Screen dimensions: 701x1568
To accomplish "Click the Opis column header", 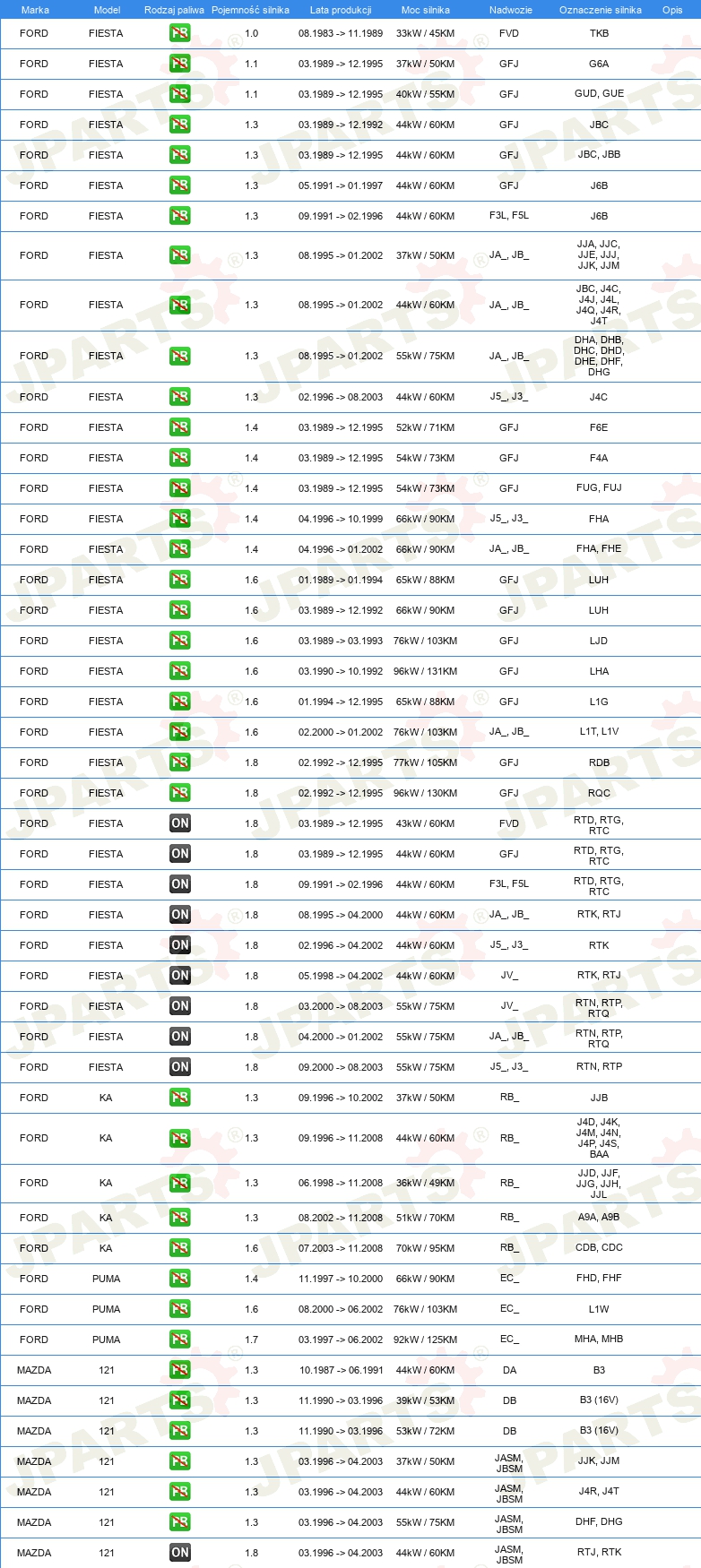I will click(x=672, y=10).
